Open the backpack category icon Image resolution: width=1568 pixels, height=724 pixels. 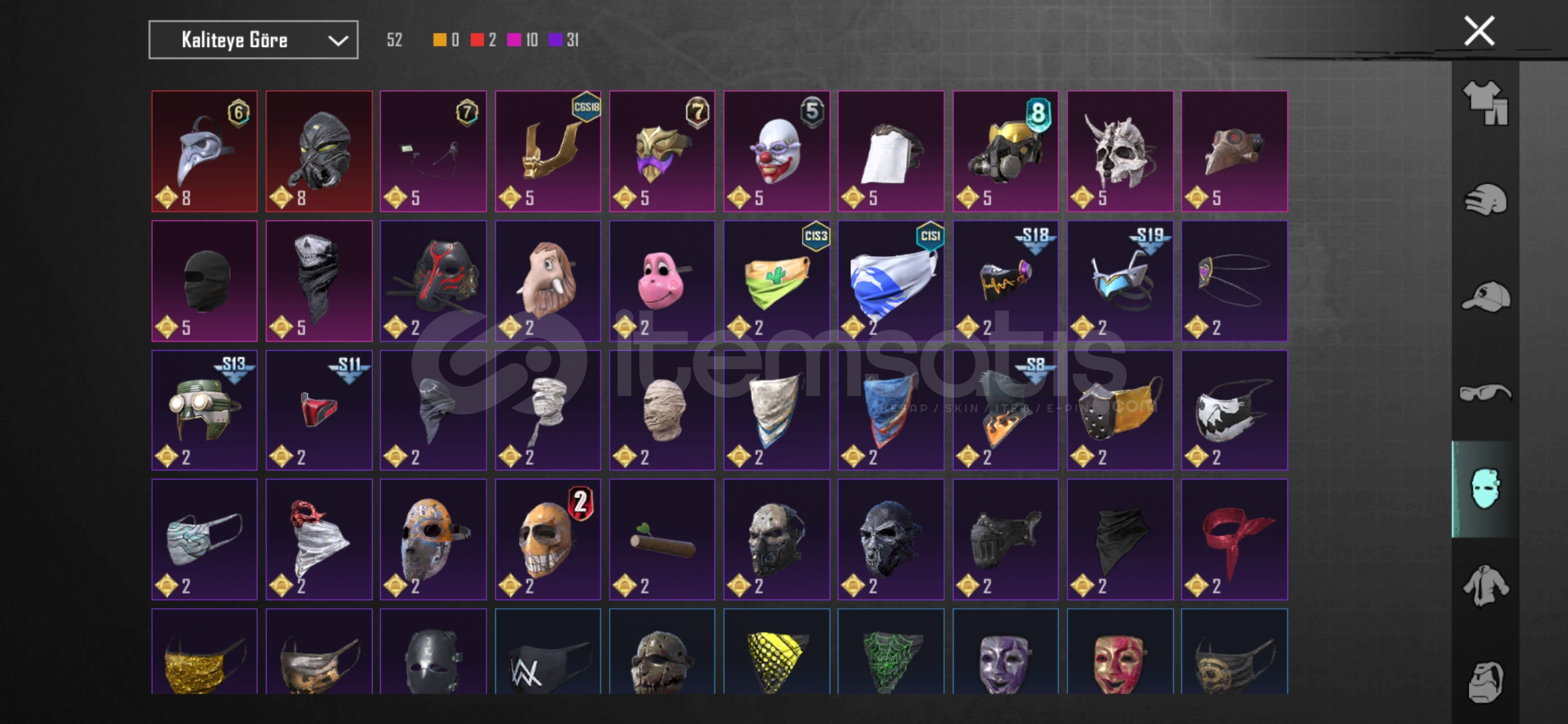pos(1485,682)
